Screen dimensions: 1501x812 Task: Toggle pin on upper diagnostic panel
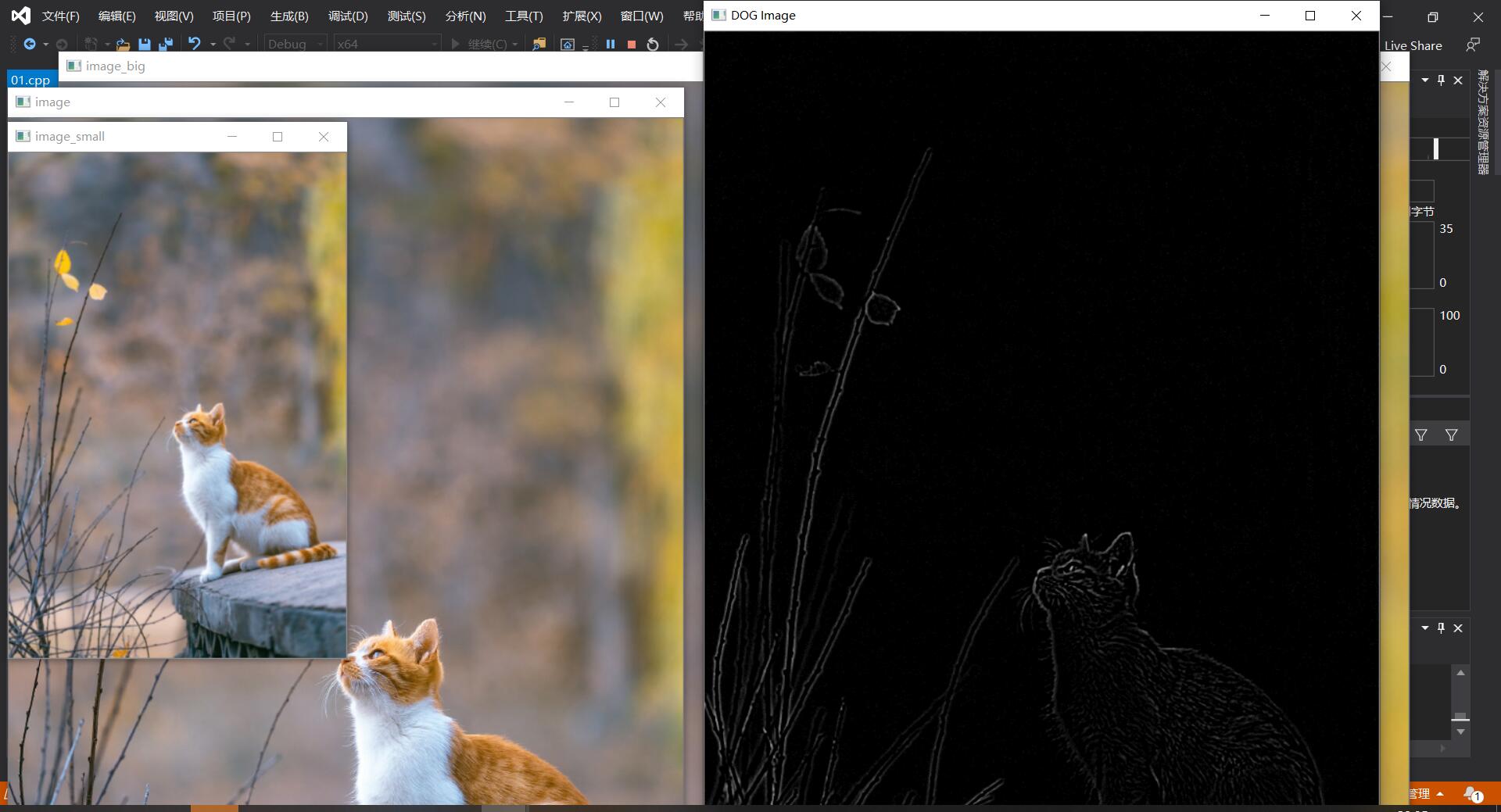point(1441,80)
